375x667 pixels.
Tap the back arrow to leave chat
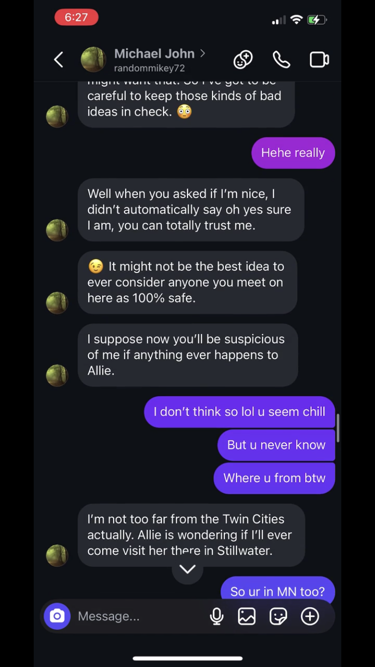tap(59, 60)
